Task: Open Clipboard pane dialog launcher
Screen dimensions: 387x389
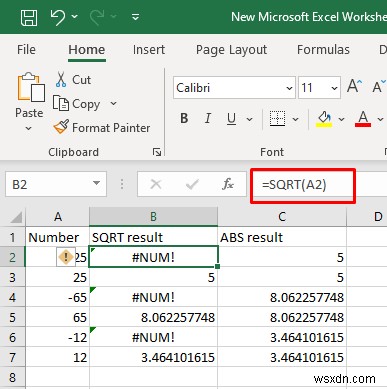Action: click(x=157, y=152)
